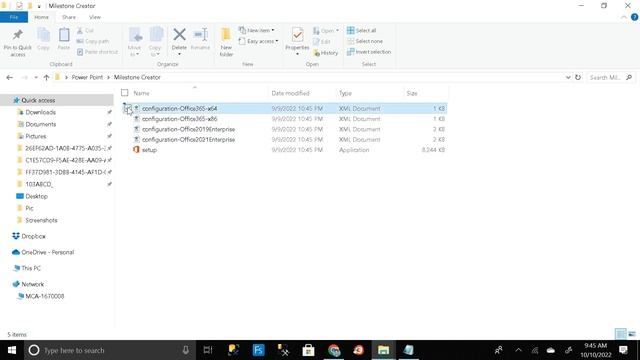The width and height of the screenshot is (640, 360).
Task: Delete the selected file using ribbon
Action: click(179, 42)
